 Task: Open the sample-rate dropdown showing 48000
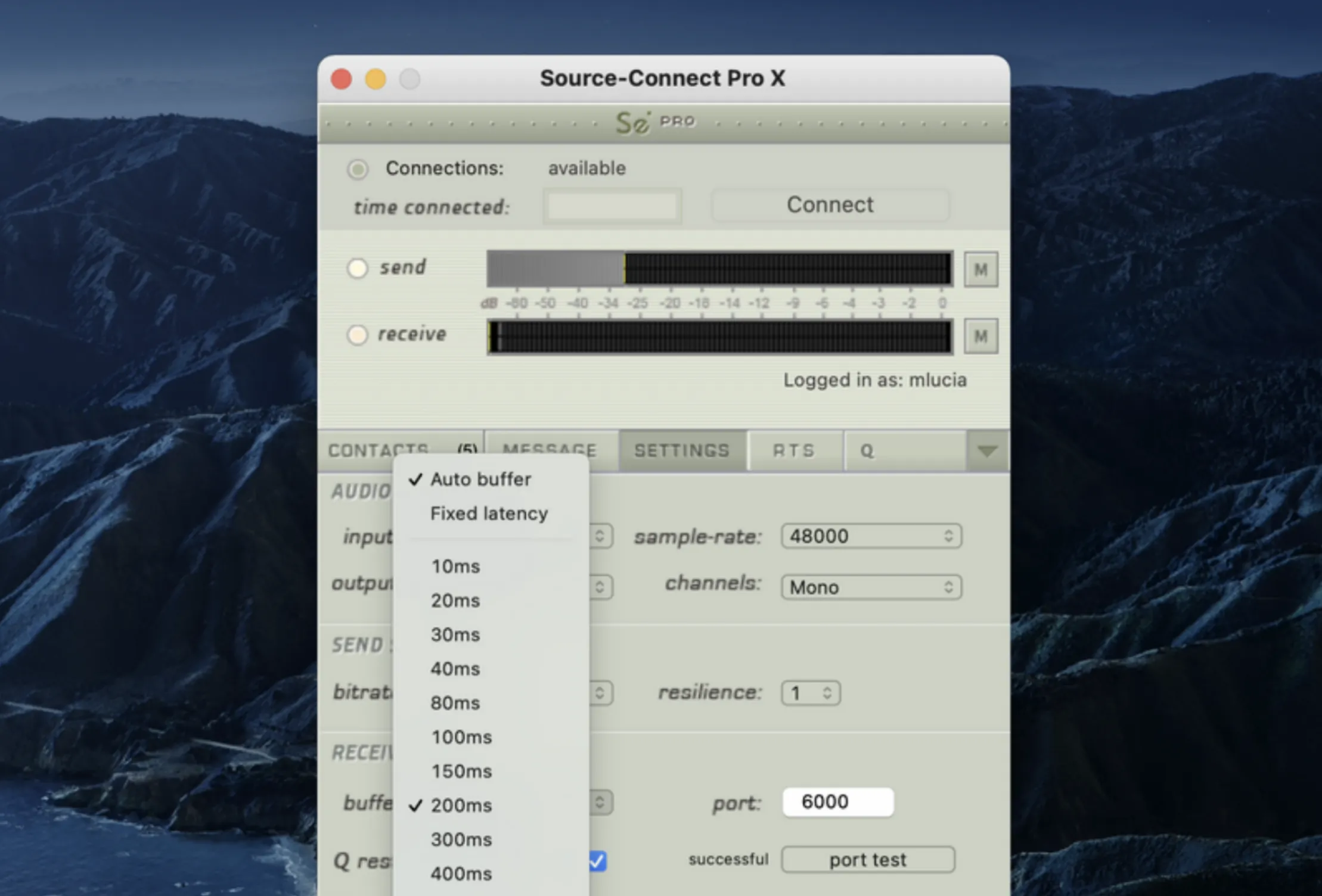[871, 536]
